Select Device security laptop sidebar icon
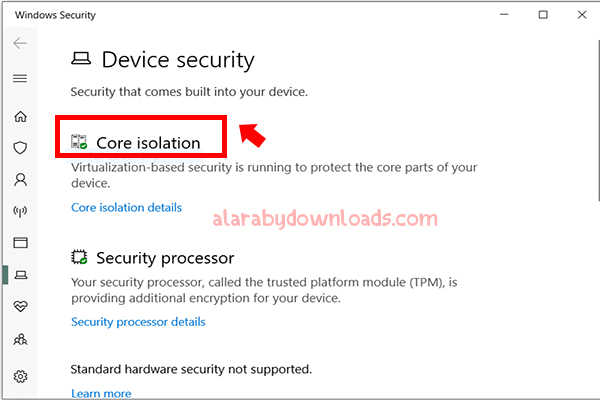Screen dimensions: 600x400 21,274
